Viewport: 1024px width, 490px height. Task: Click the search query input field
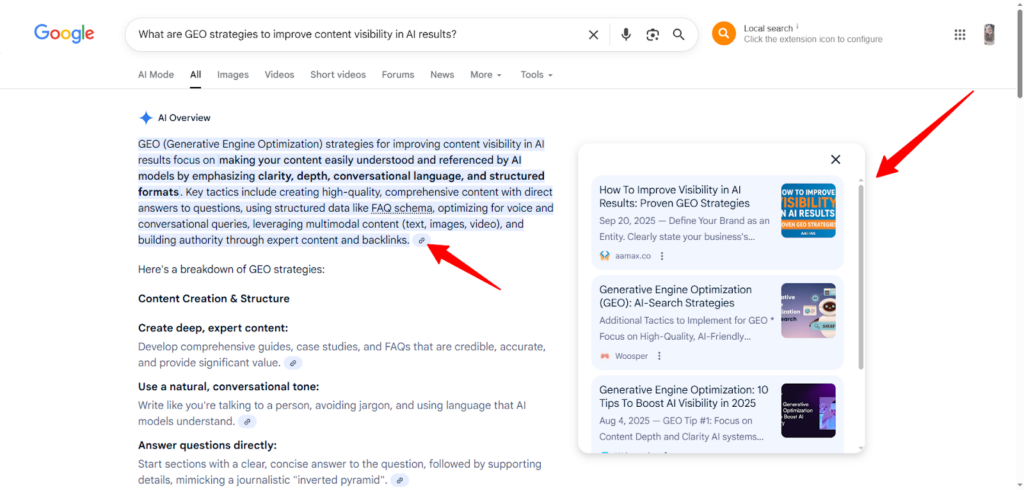click(x=350, y=35)
